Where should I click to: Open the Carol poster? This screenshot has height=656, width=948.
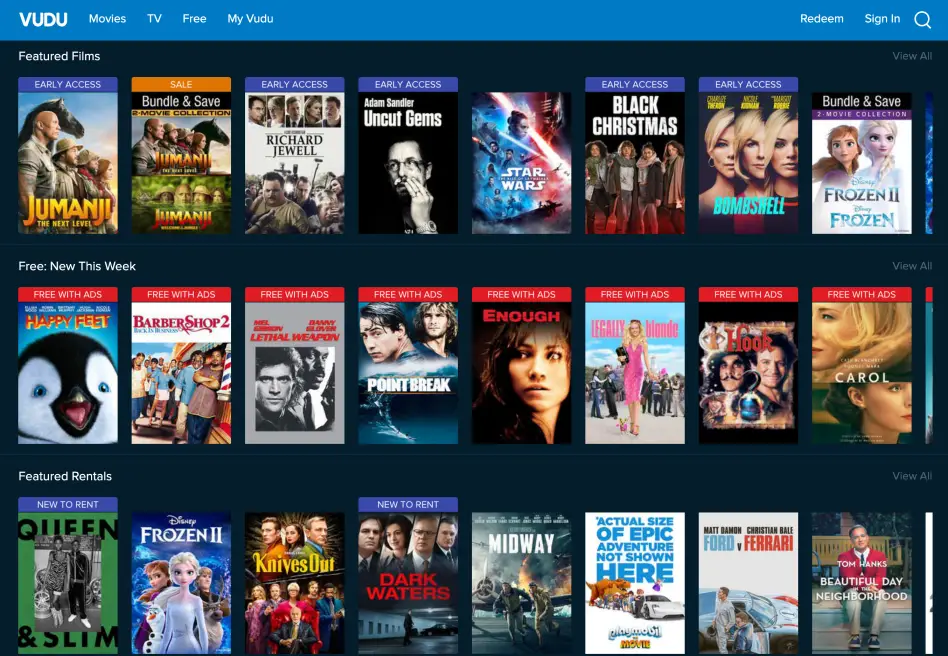point(862,373)
